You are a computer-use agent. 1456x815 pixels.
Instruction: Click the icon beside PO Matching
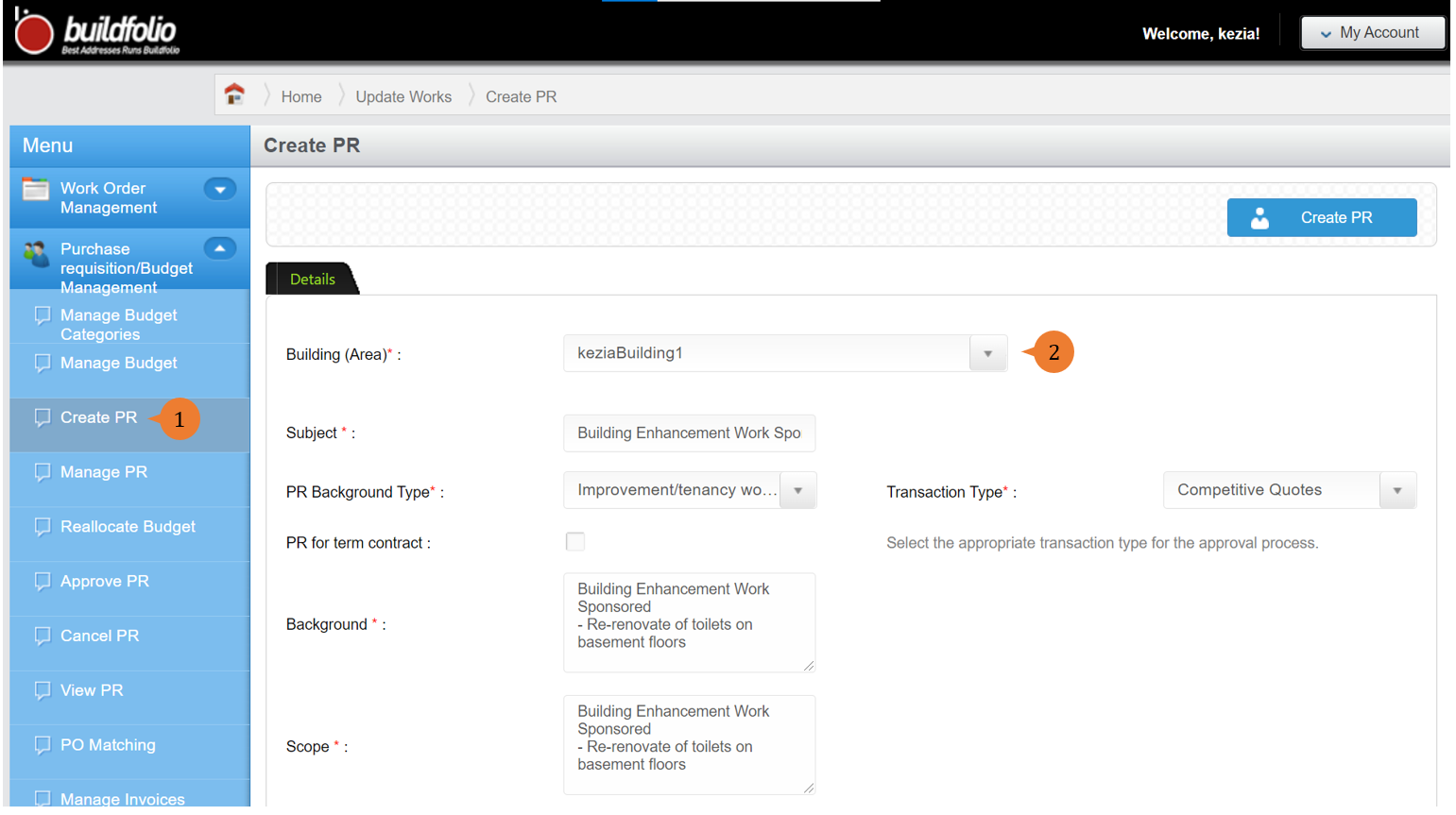[43, 745]
